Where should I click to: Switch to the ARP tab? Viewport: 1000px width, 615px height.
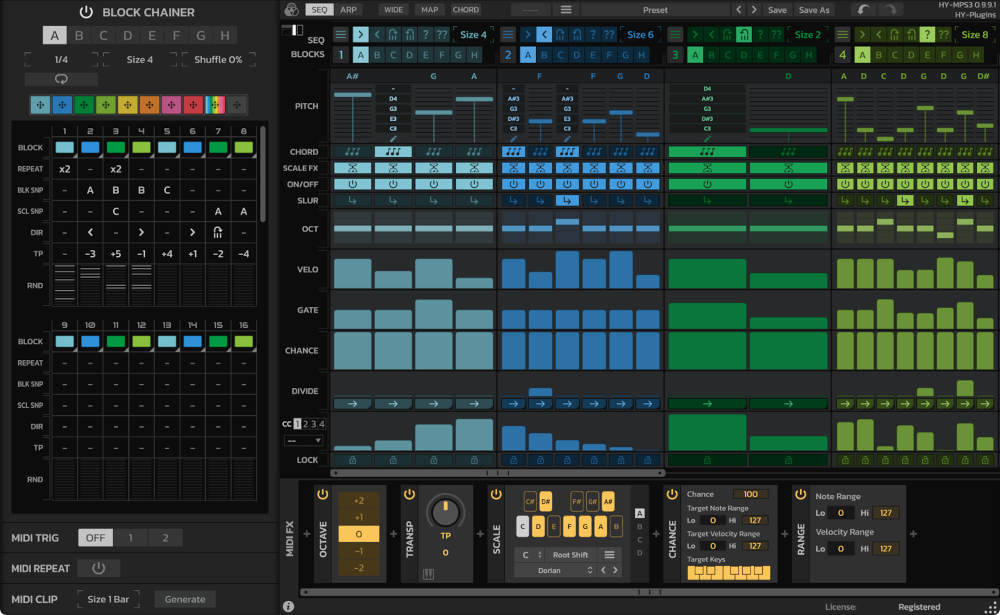click(x=348, y=9)
